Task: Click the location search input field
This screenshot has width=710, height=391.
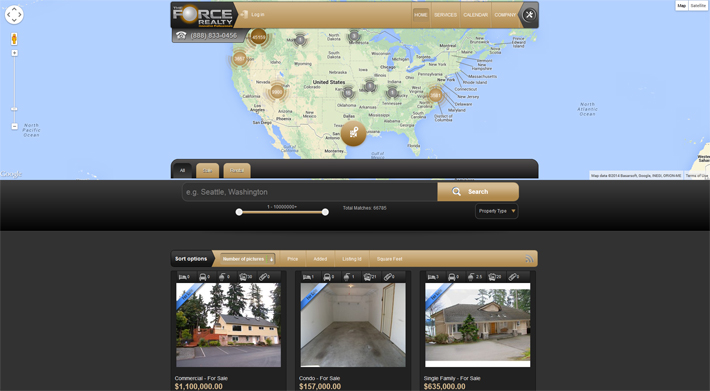Action: [x=310, y=192]
